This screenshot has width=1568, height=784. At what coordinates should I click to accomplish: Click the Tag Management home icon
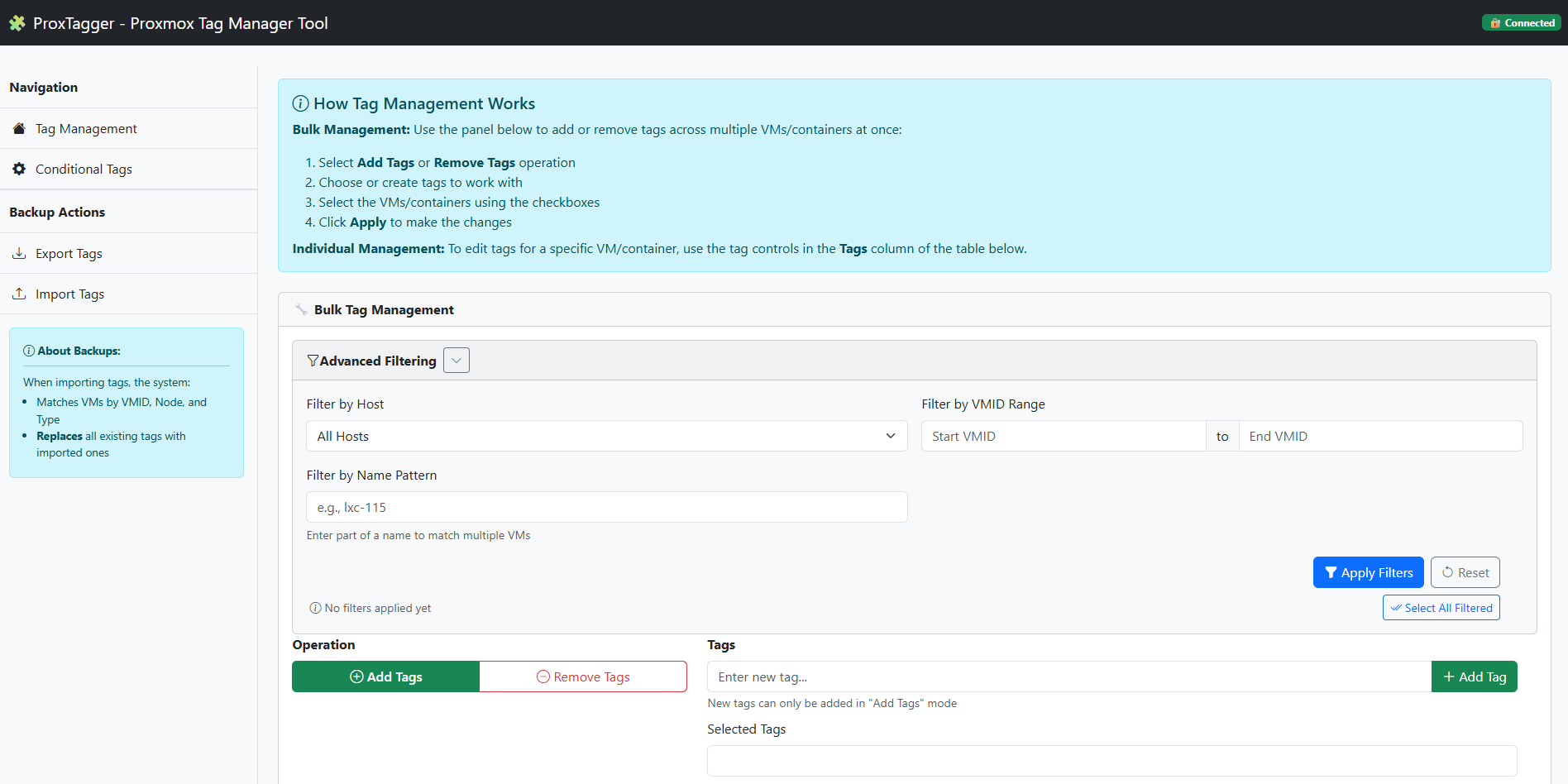19,128
